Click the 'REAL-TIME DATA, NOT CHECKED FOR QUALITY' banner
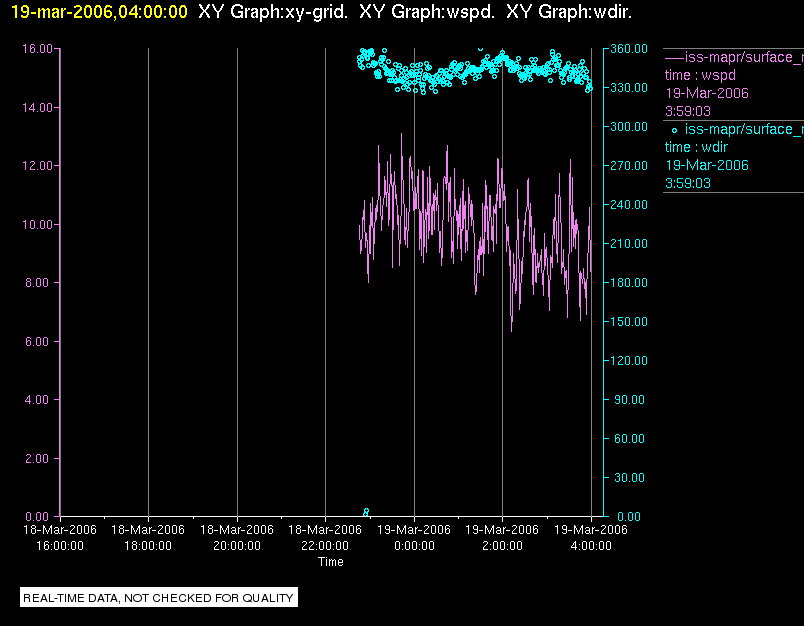 [158, 598]
